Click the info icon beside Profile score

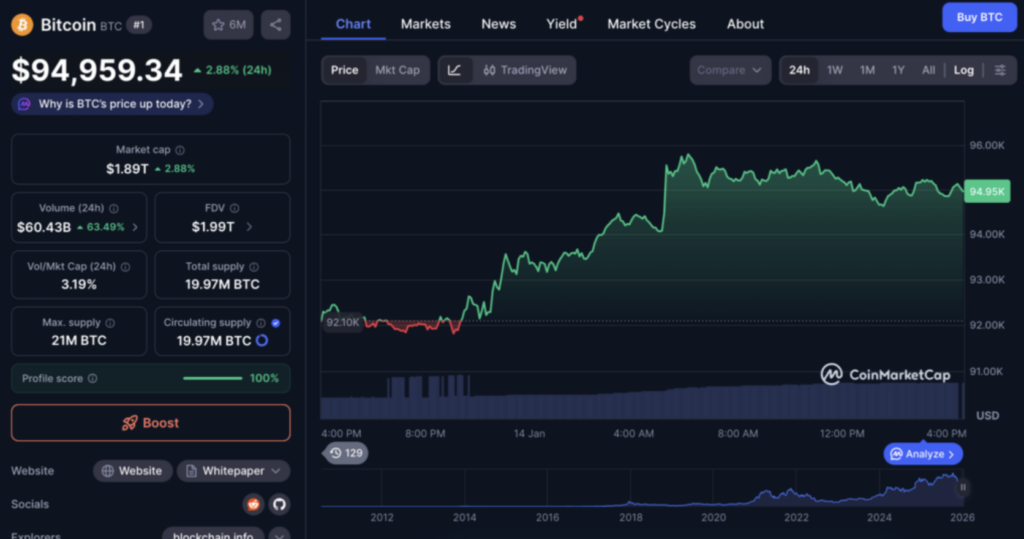pos(93,379)
